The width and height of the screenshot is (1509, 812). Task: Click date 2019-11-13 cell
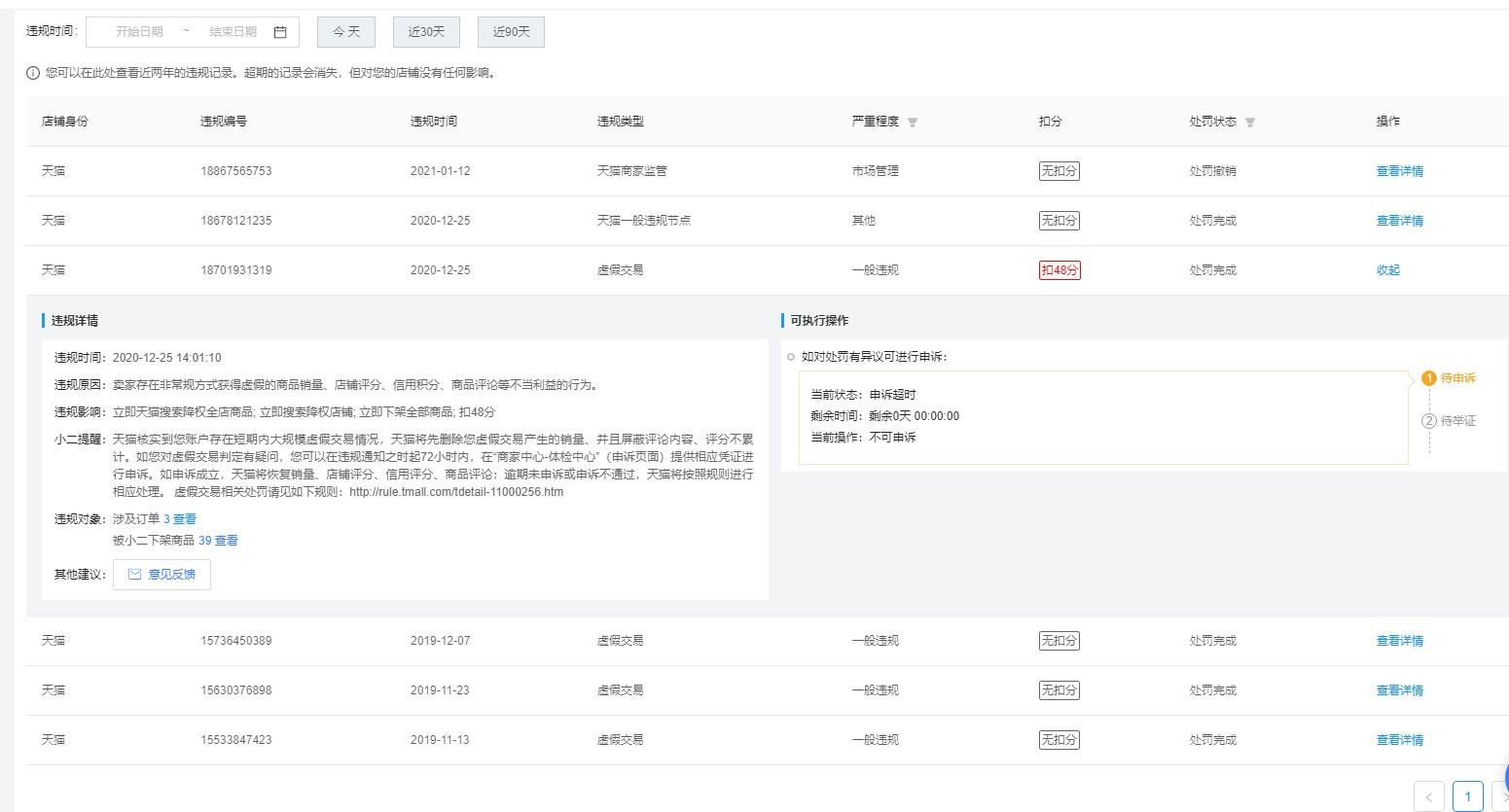click(x=440, y=740)
